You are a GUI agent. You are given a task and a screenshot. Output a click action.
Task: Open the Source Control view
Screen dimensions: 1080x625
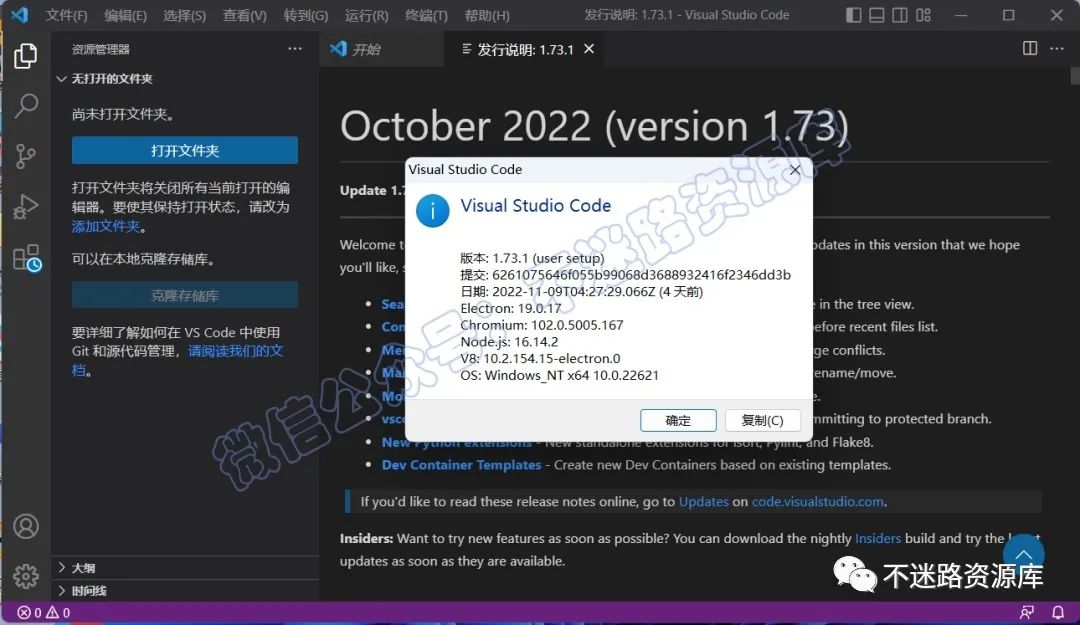tap(25, 156)
